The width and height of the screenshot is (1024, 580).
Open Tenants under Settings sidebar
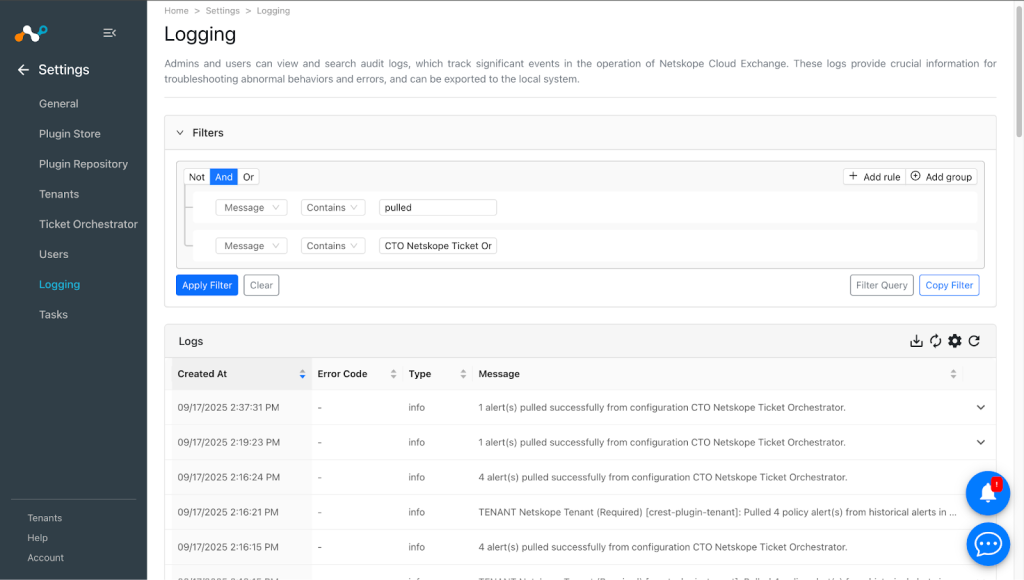[59, 194]
